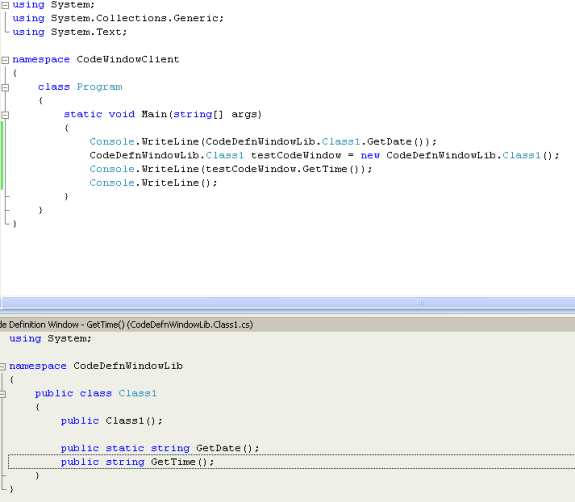Screen dimensions: 575x502
Task: Collapse Class1 outline in definition window
Action: coord(3,394)
